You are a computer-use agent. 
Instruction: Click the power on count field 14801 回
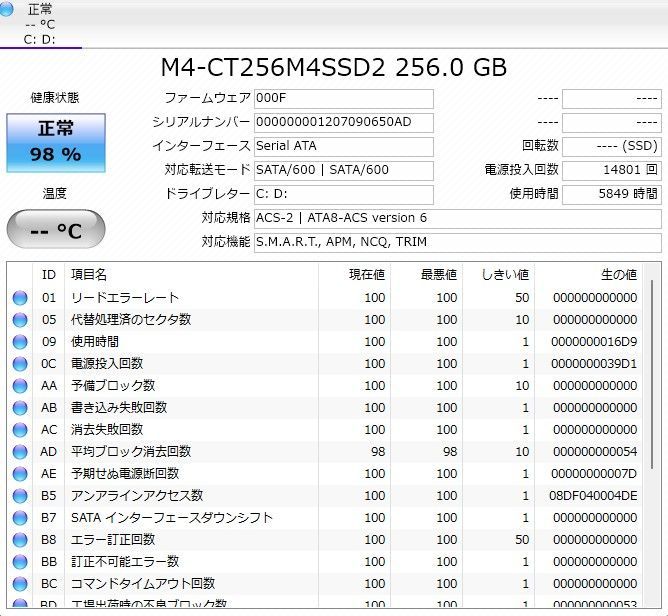(x=612, y=170)
